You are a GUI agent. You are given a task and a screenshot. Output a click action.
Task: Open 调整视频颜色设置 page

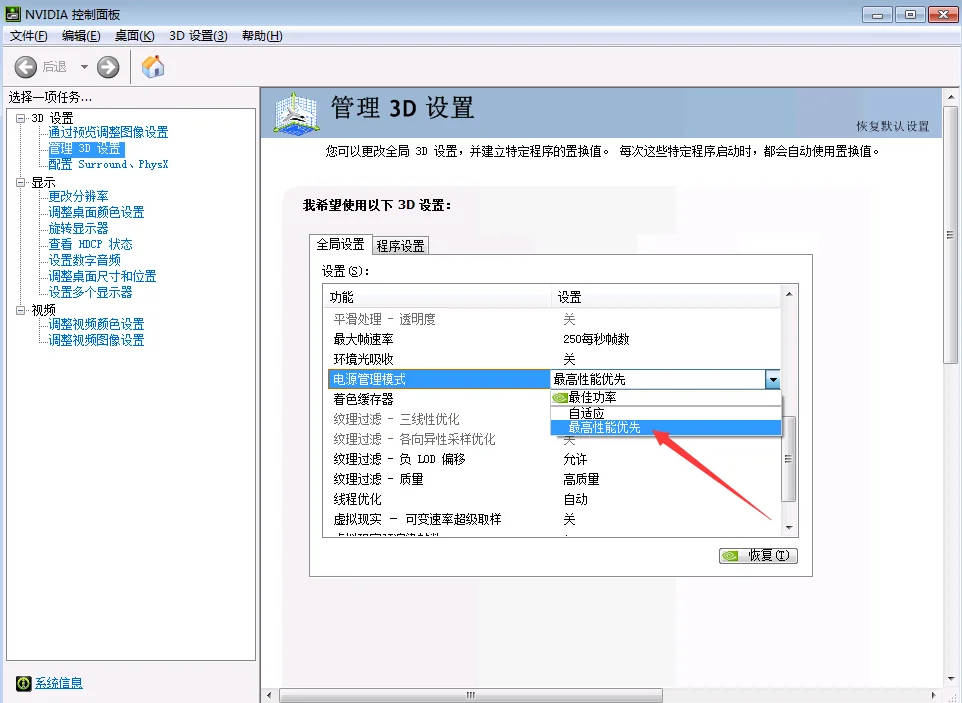pos(96,324)
